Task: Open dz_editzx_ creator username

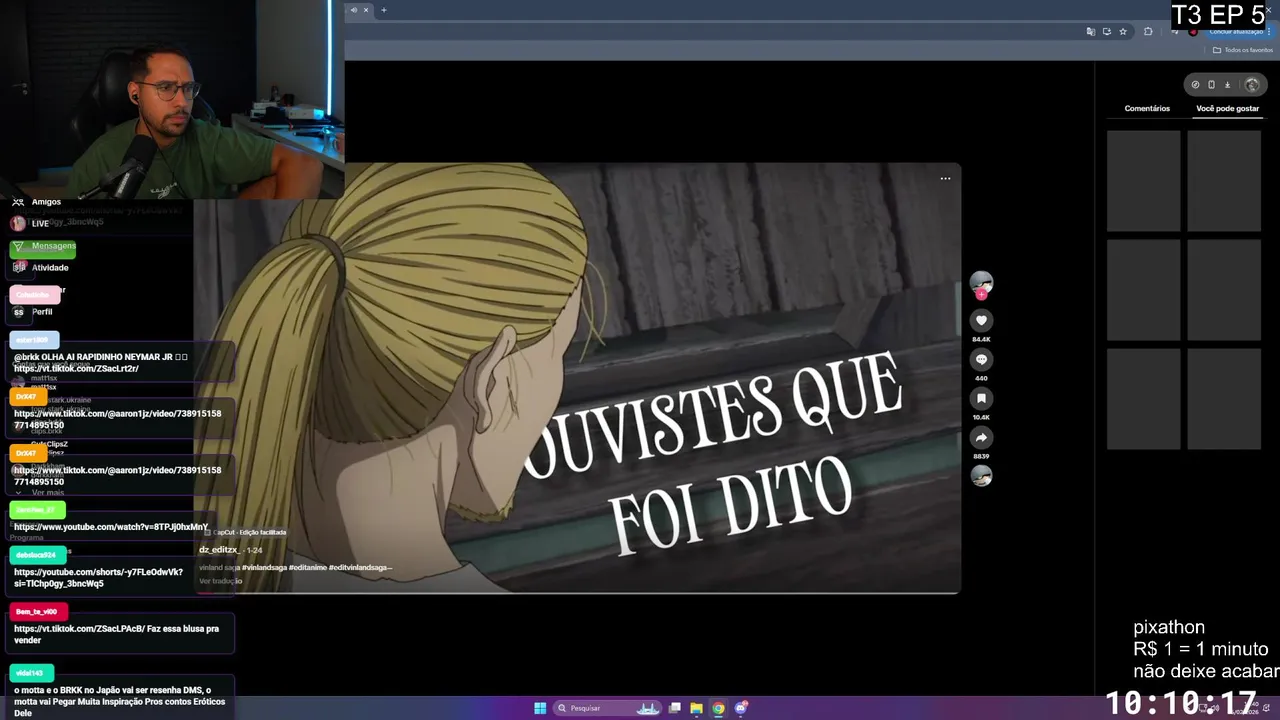Action: tap(218, 550)
